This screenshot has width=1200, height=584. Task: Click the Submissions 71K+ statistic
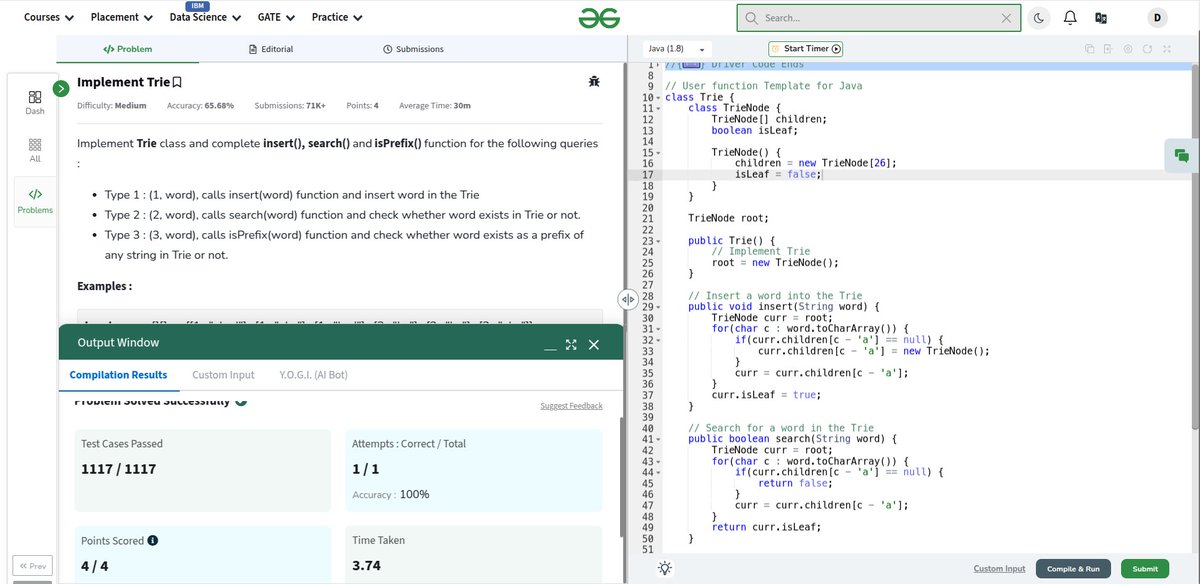290,106
